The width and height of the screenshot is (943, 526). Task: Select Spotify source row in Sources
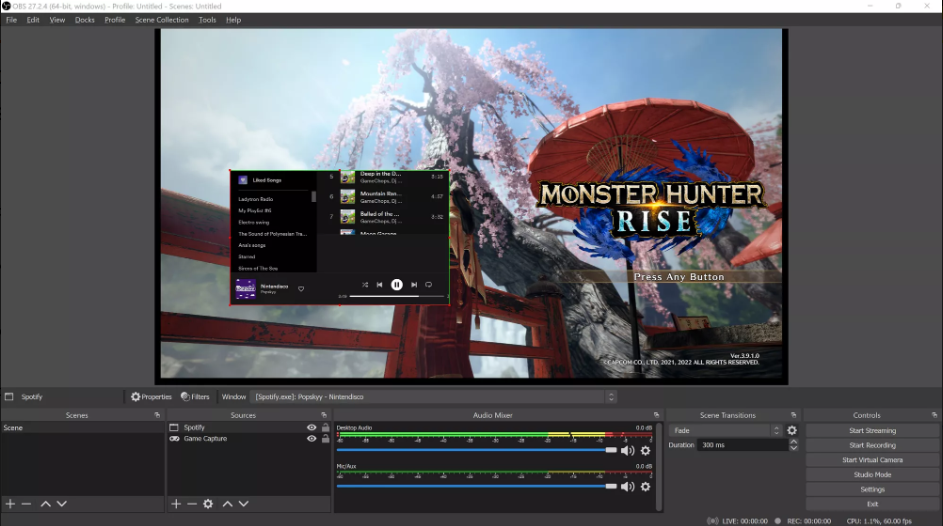249,427
